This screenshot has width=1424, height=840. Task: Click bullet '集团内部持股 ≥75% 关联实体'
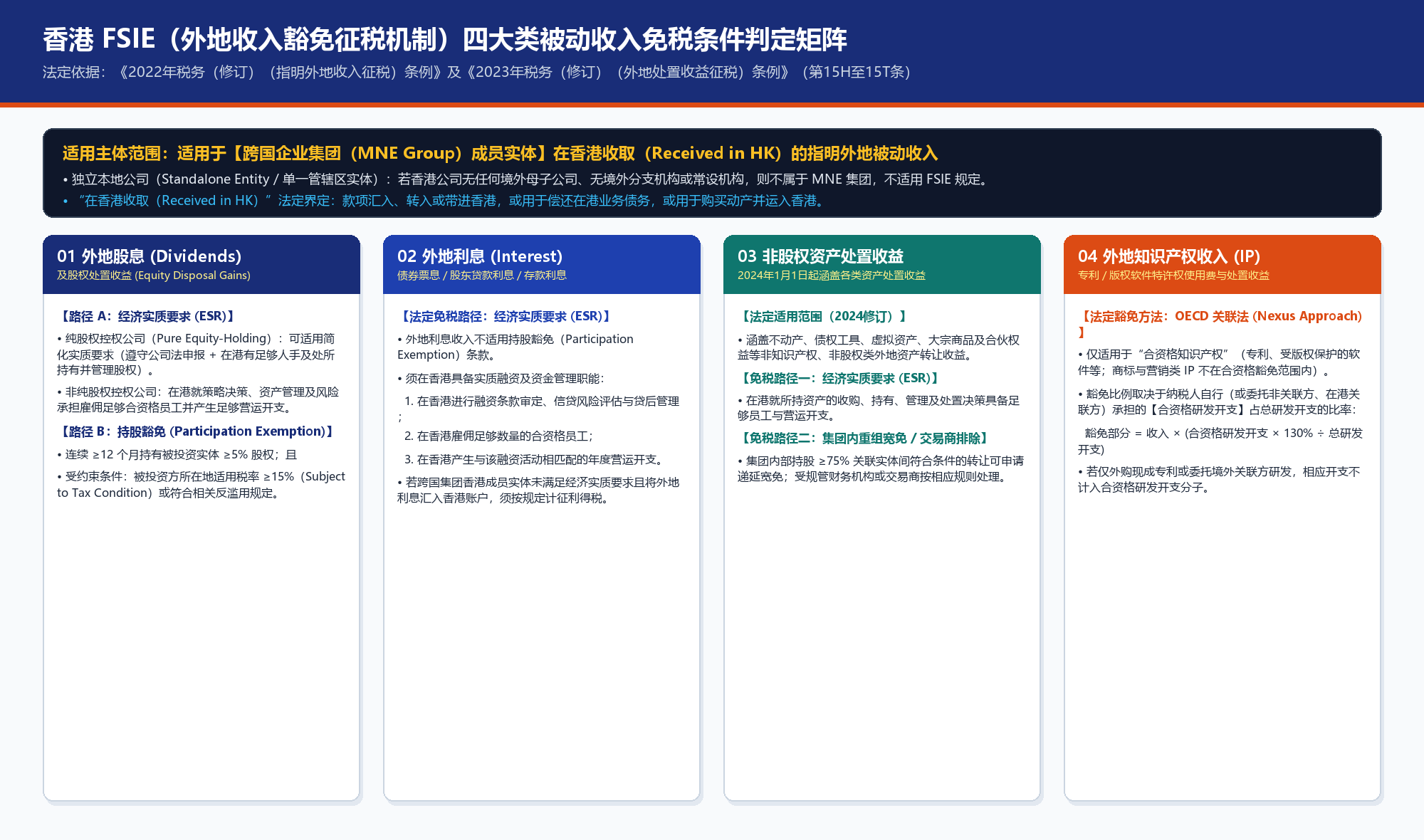881,469
